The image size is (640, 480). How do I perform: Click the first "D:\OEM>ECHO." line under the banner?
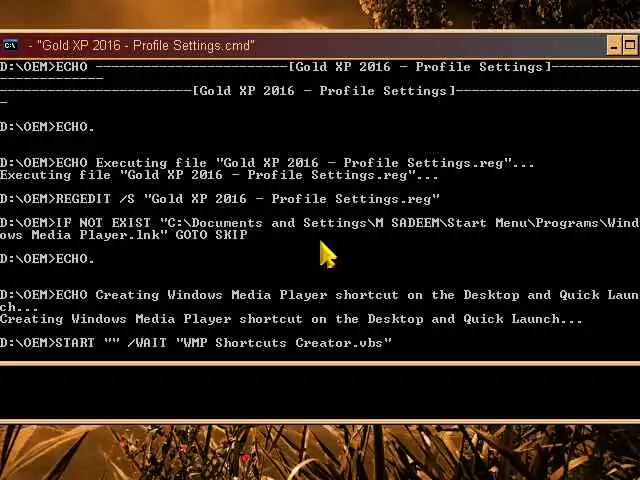pyautogui.click(x=47, y=127)
